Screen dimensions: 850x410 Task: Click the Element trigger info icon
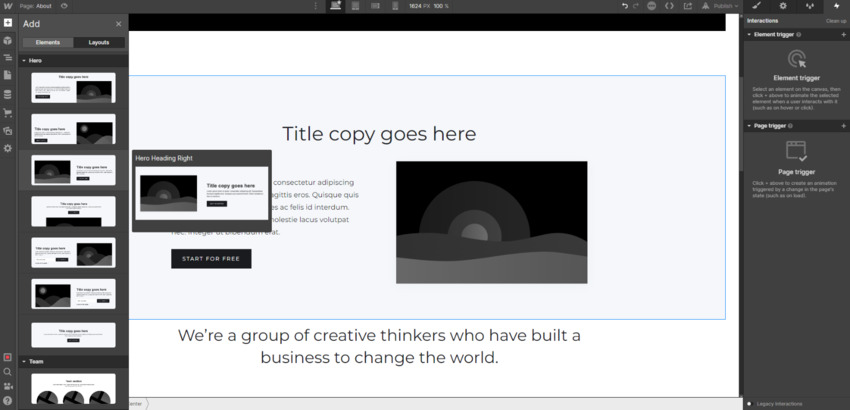click(799, 34)
